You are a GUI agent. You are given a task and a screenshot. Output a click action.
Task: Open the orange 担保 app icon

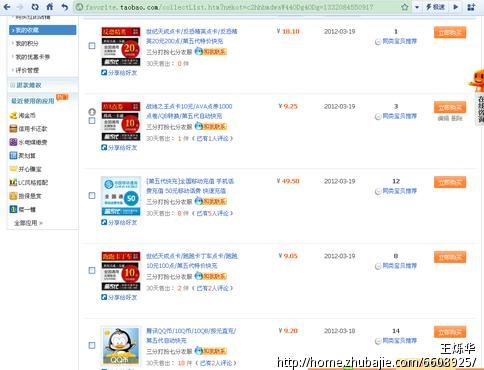13,196
